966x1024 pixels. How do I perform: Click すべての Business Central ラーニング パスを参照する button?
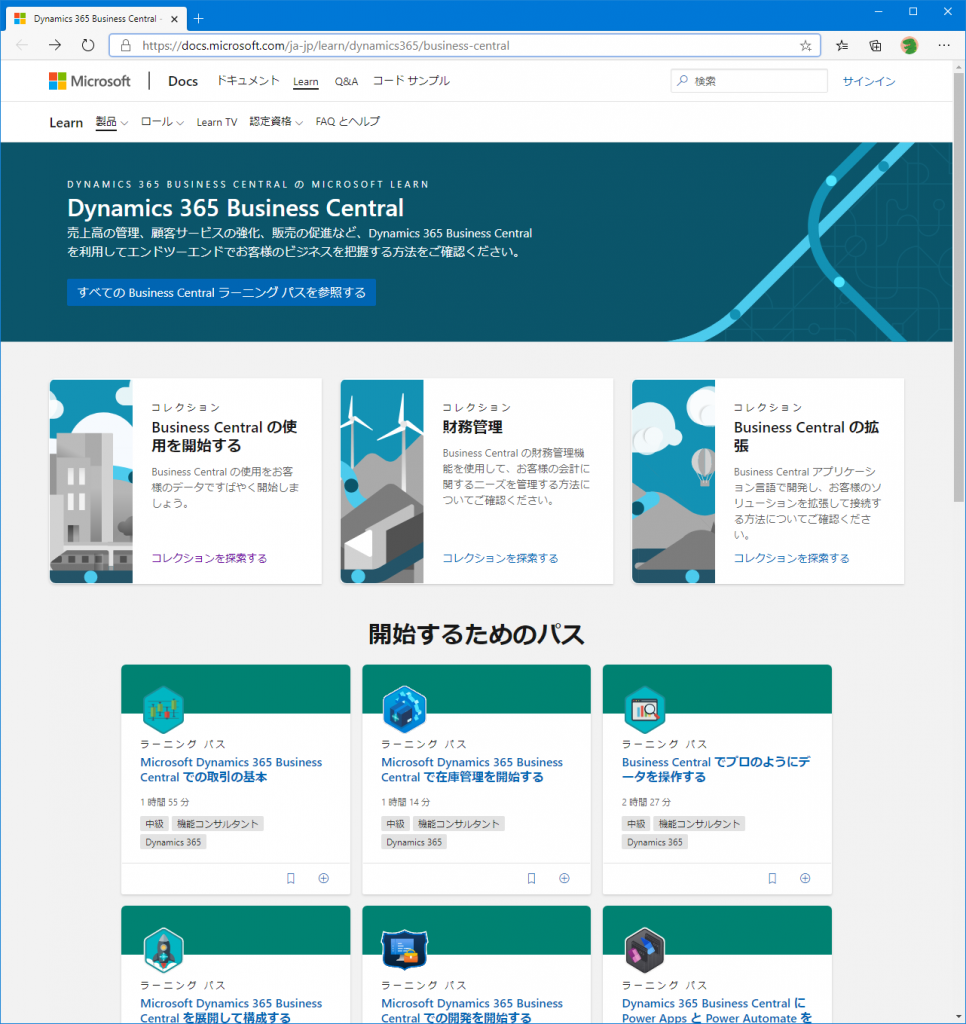(x=221, y=293)
